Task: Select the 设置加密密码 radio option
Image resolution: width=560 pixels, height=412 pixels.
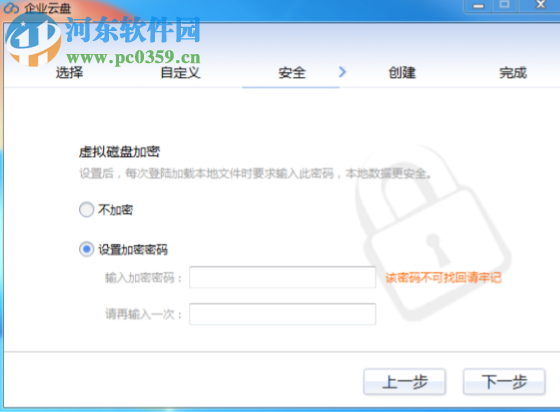Action: 86,249
